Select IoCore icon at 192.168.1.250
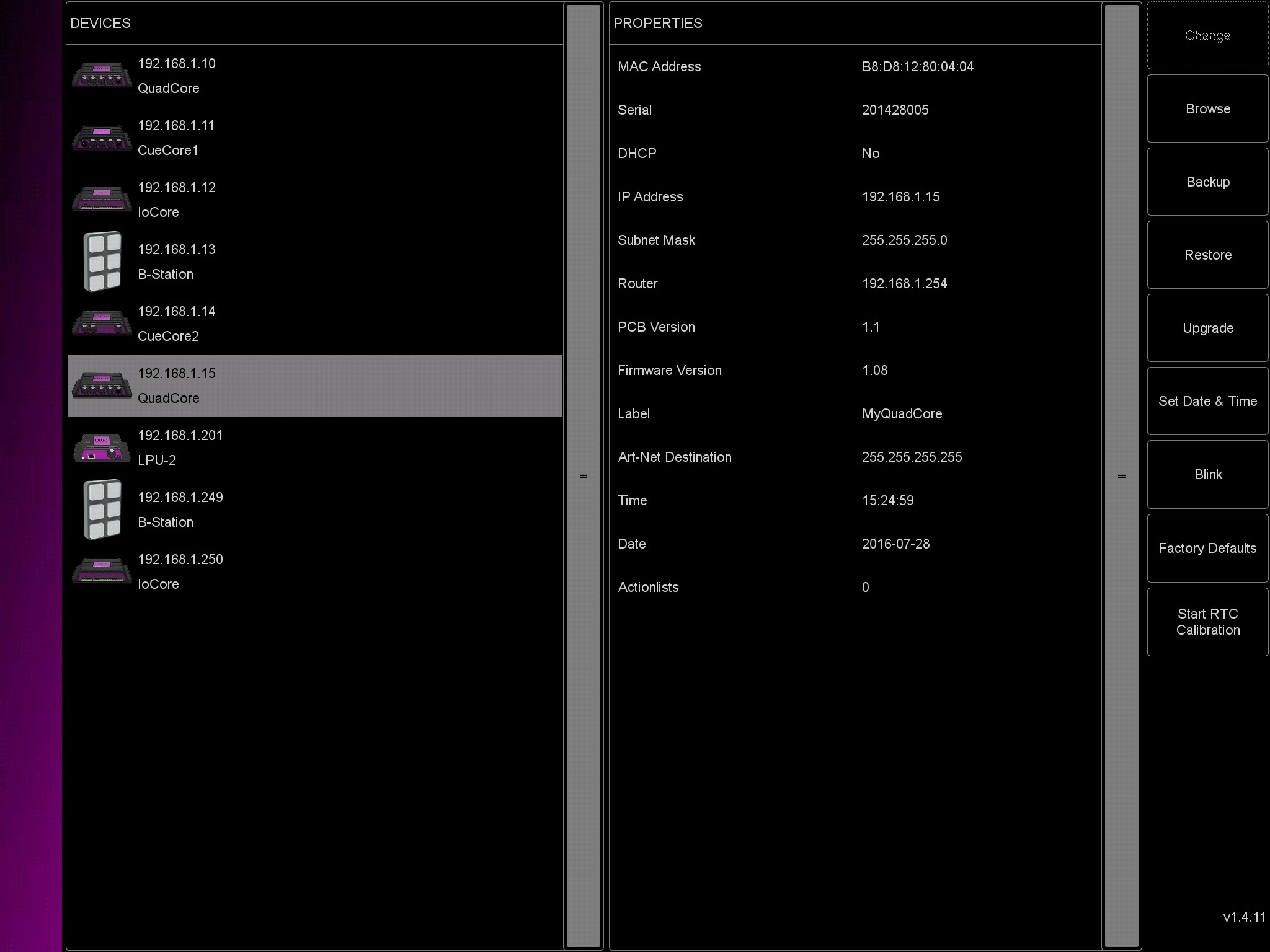Image resolution: width=1270 pixels, height=952 pixels. pos(102,571)
